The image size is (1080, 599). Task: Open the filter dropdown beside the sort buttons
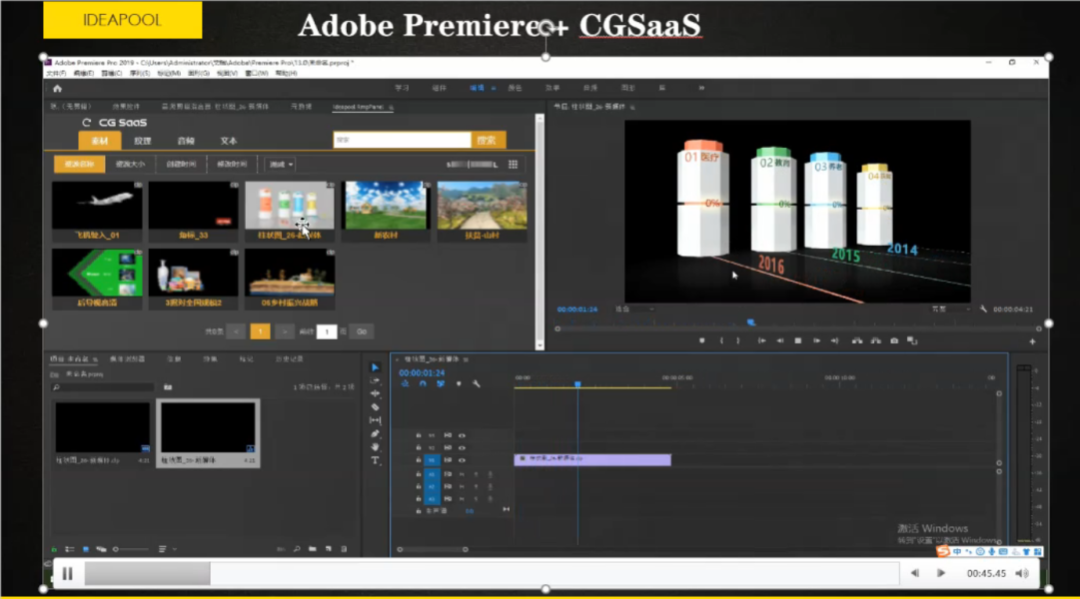click(x=281, y=165)
